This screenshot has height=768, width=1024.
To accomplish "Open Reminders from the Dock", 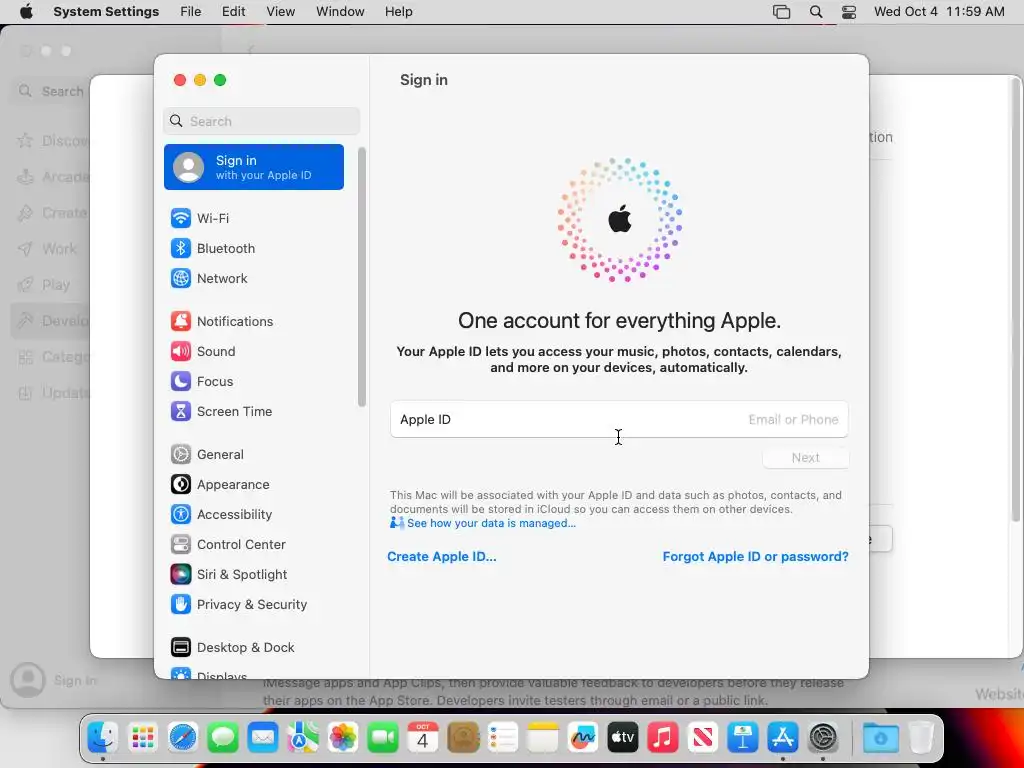I will [503, 738].
